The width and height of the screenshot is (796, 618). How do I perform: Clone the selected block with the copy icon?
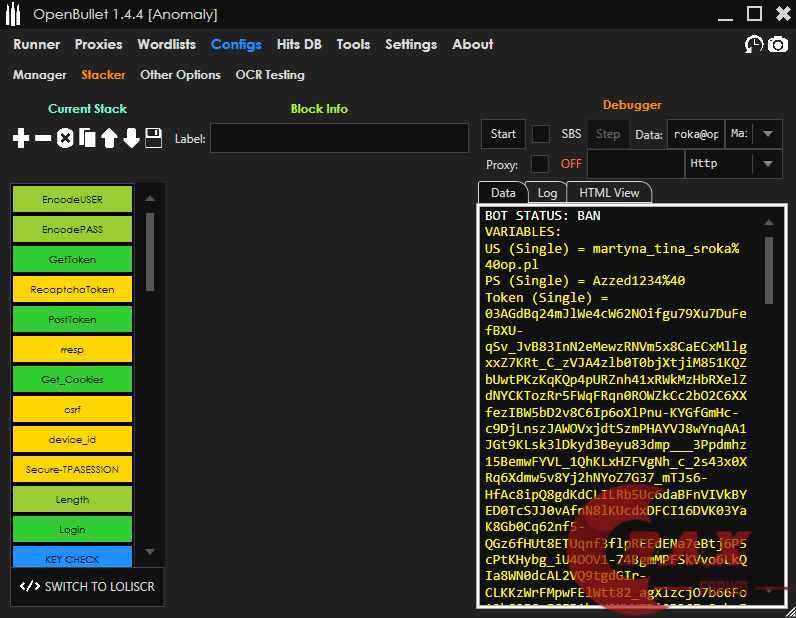tap(87, 138)
